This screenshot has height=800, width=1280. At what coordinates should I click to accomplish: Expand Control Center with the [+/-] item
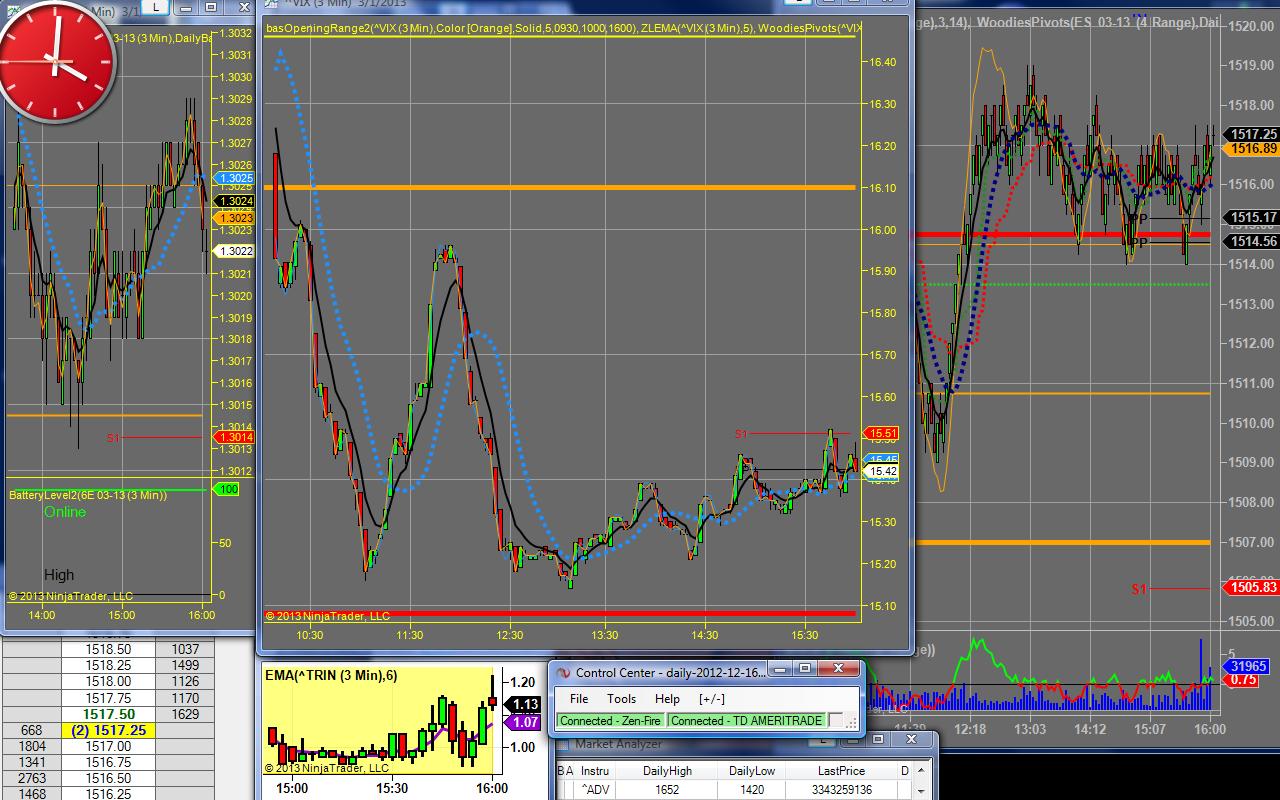pos(712,699)
